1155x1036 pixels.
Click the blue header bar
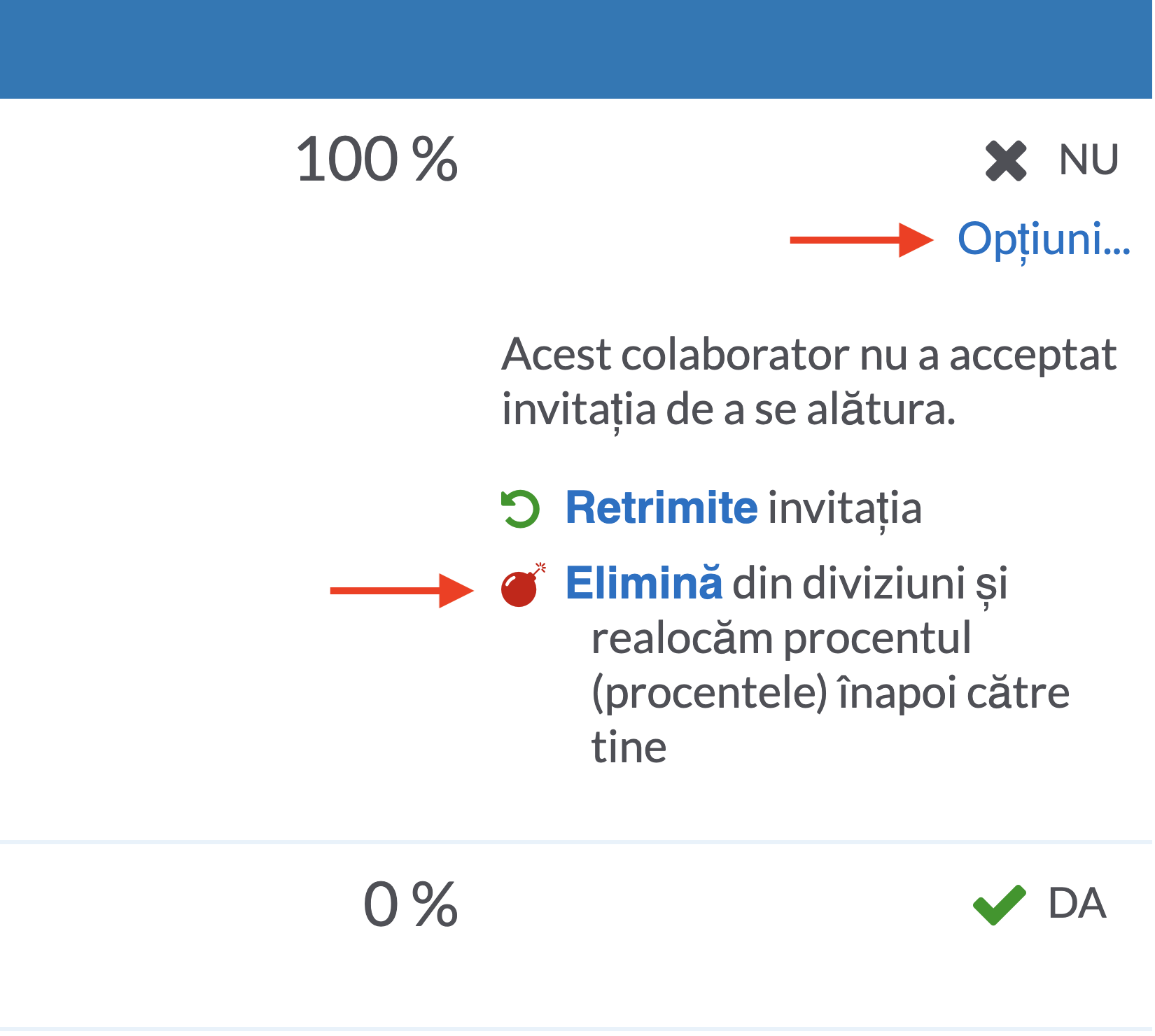576,49
